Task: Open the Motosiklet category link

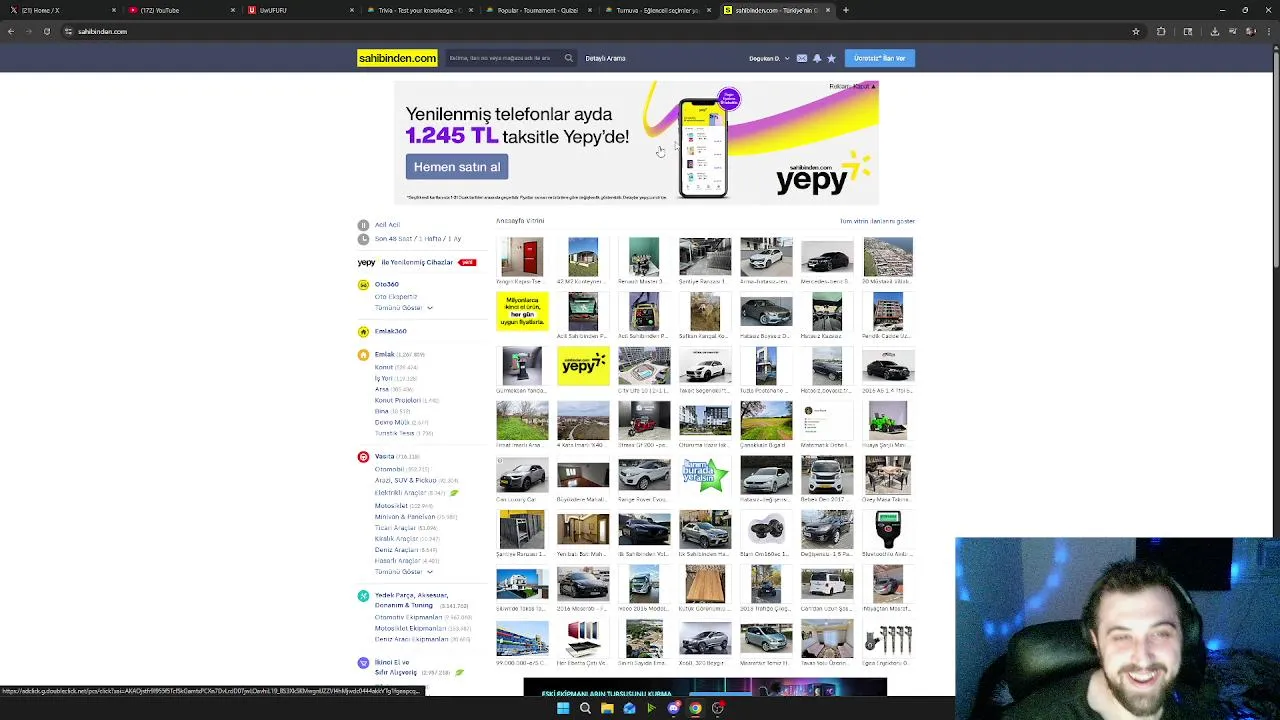Action: (391, 506)
